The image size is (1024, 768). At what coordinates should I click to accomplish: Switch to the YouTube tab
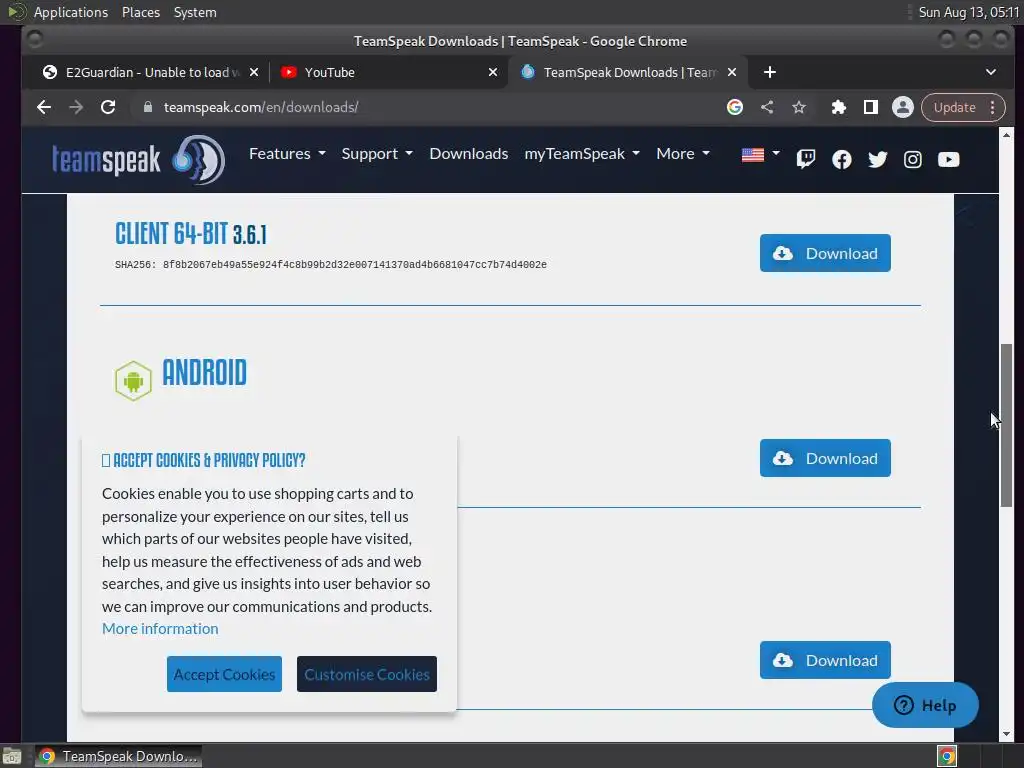tap(387, 72)
